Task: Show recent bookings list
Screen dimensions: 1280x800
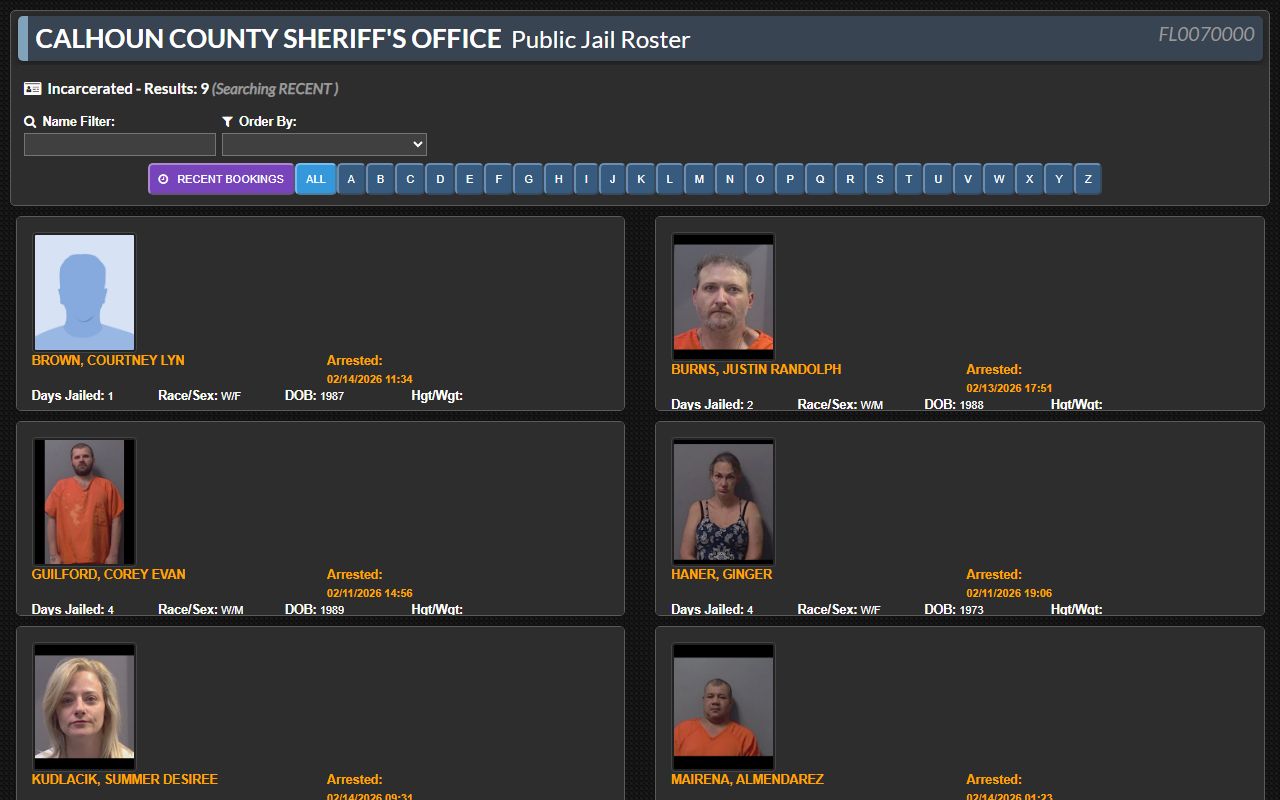Action: (221, 179)
